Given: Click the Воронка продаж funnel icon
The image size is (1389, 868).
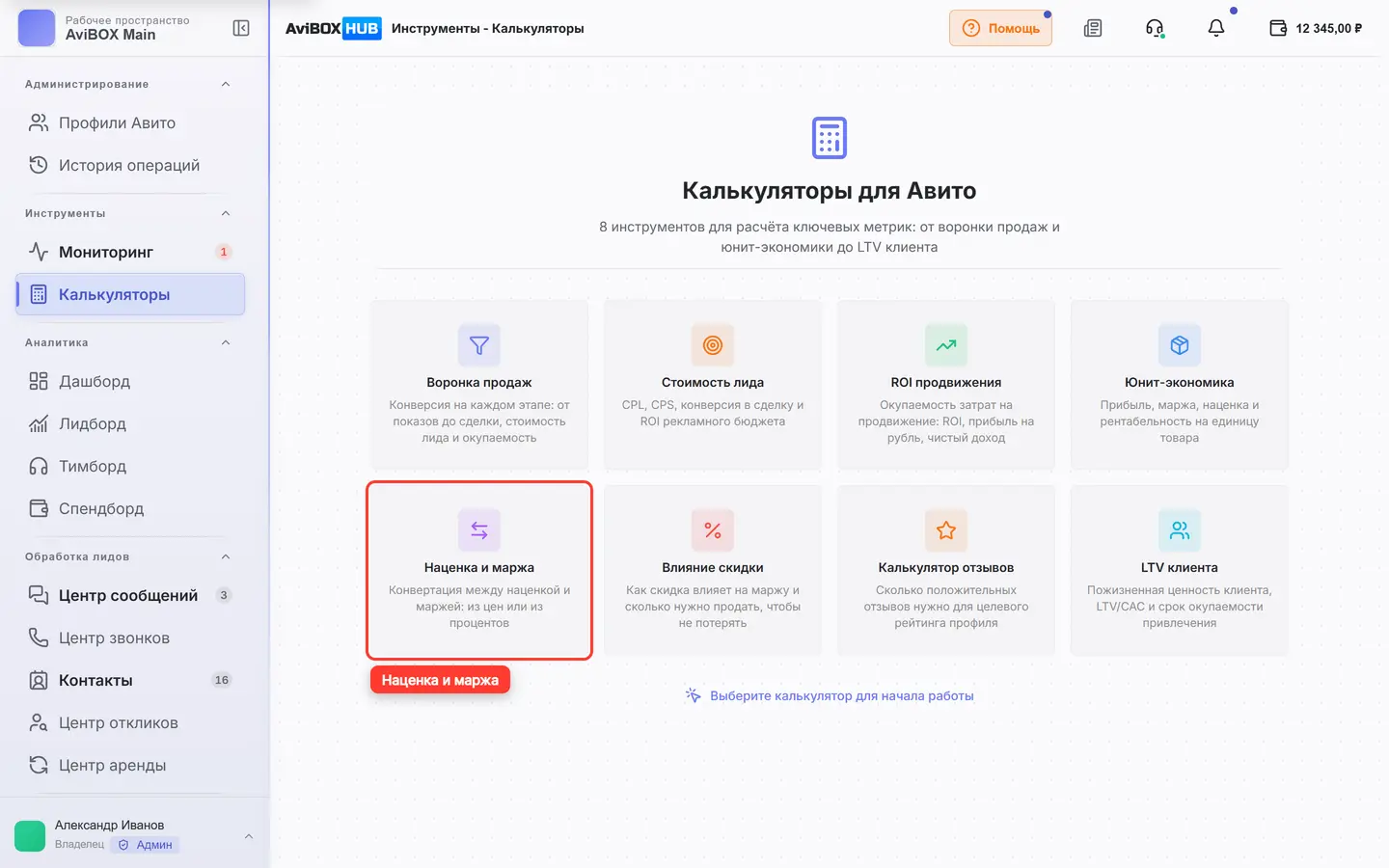Looking at the screenshot, I should (x=479, y=345).
